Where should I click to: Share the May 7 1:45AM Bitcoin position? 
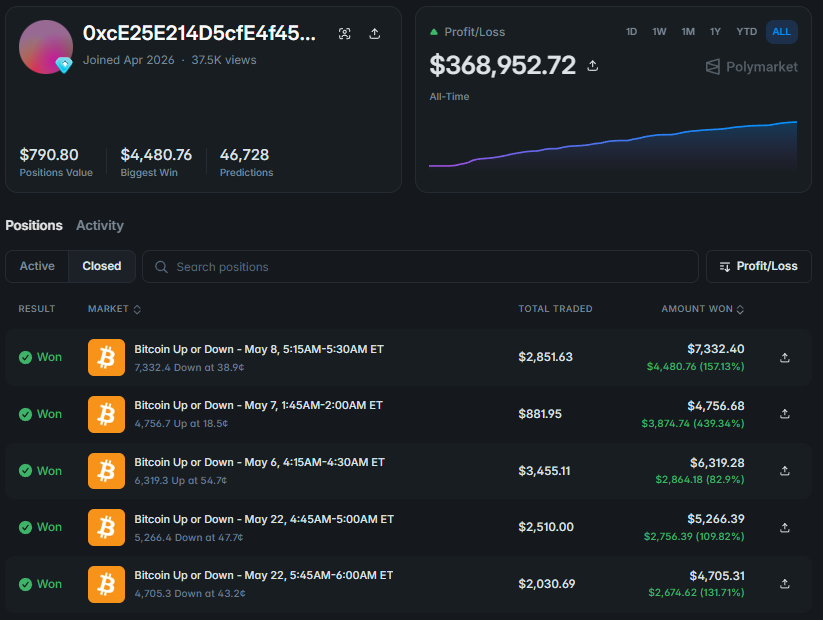[x=785, y=414]
